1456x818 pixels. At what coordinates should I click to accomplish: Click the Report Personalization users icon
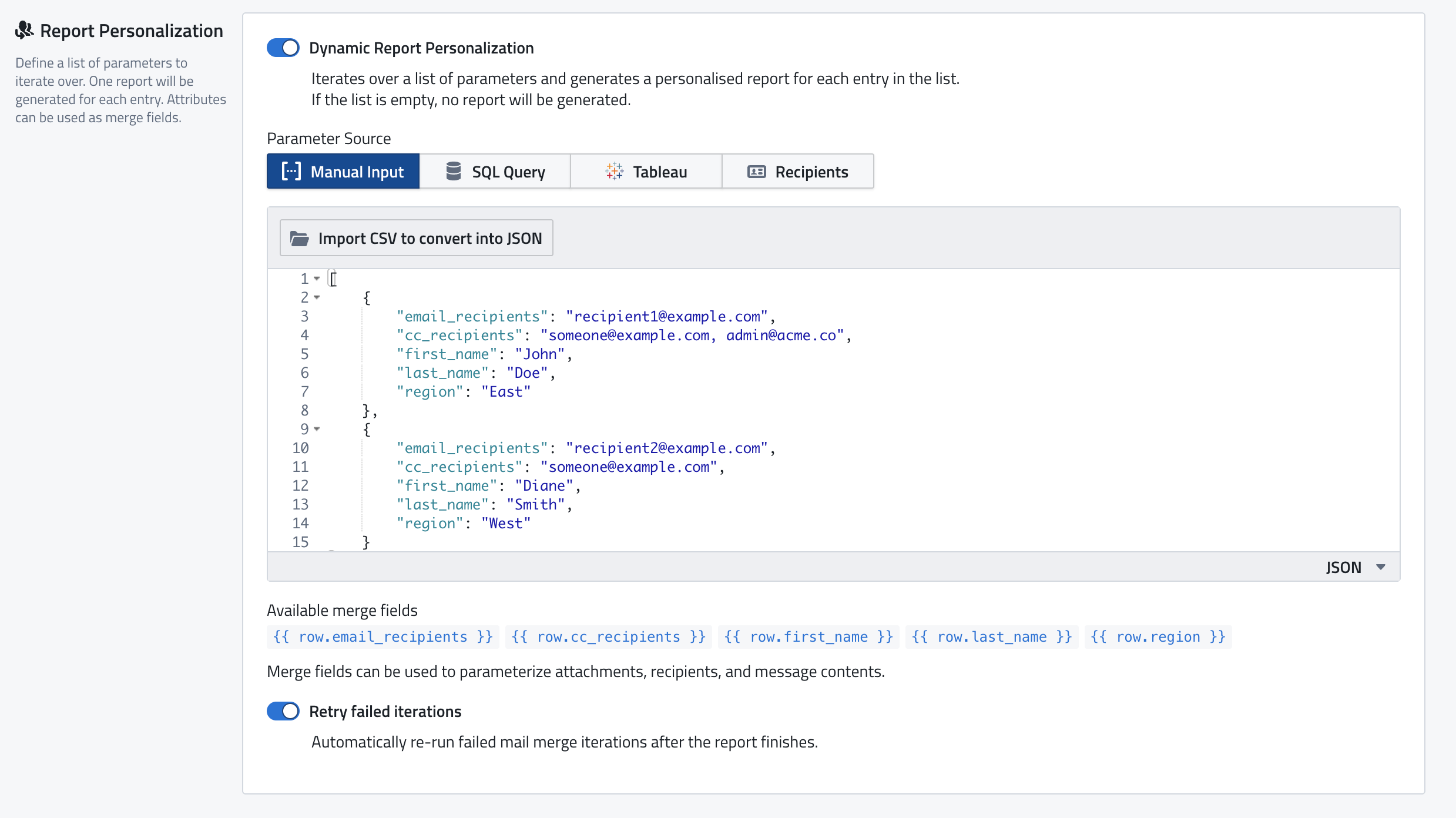(x=24, y=31)
